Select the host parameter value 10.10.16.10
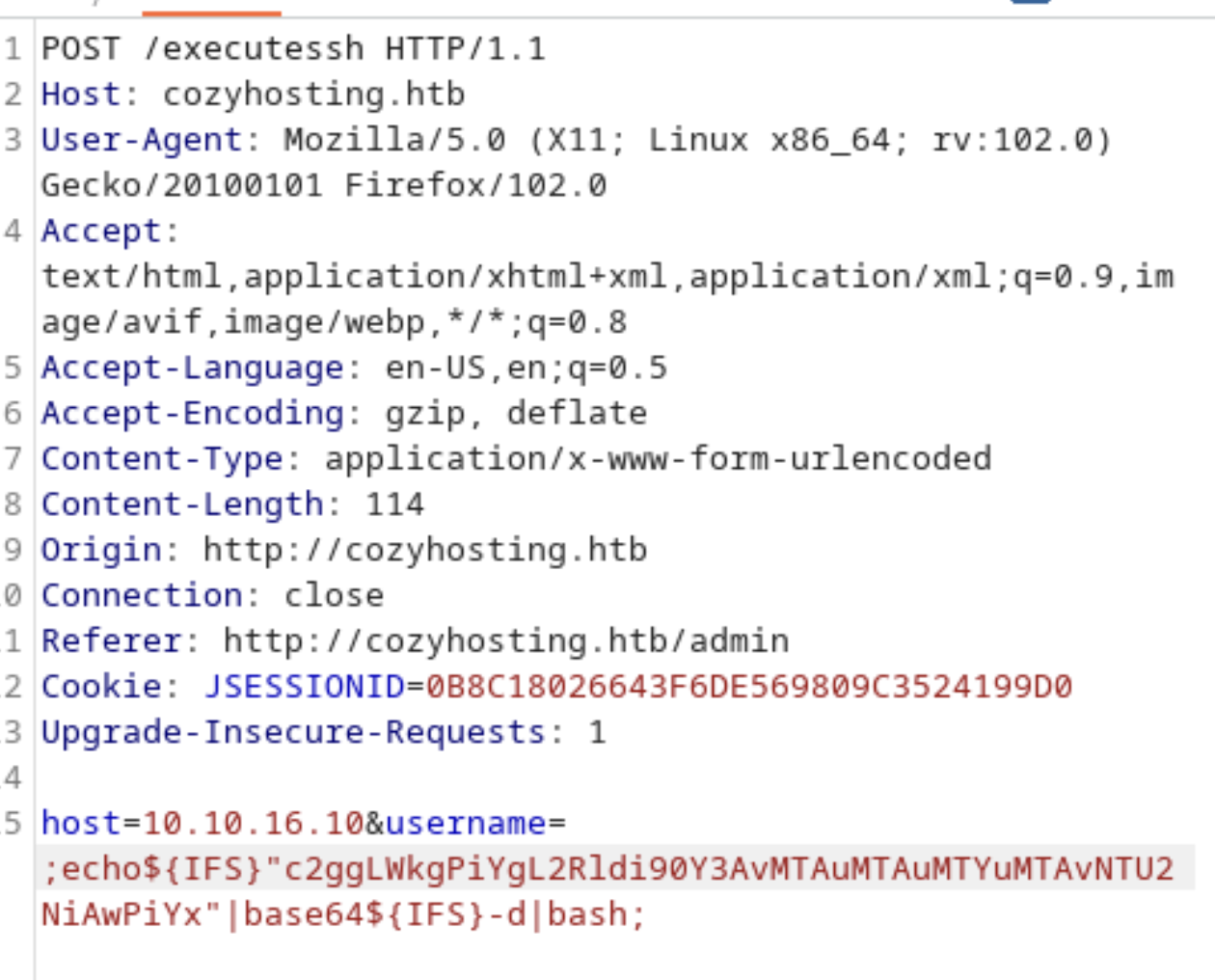Screen dimensions: 1215x980 [x=253, y=823]
